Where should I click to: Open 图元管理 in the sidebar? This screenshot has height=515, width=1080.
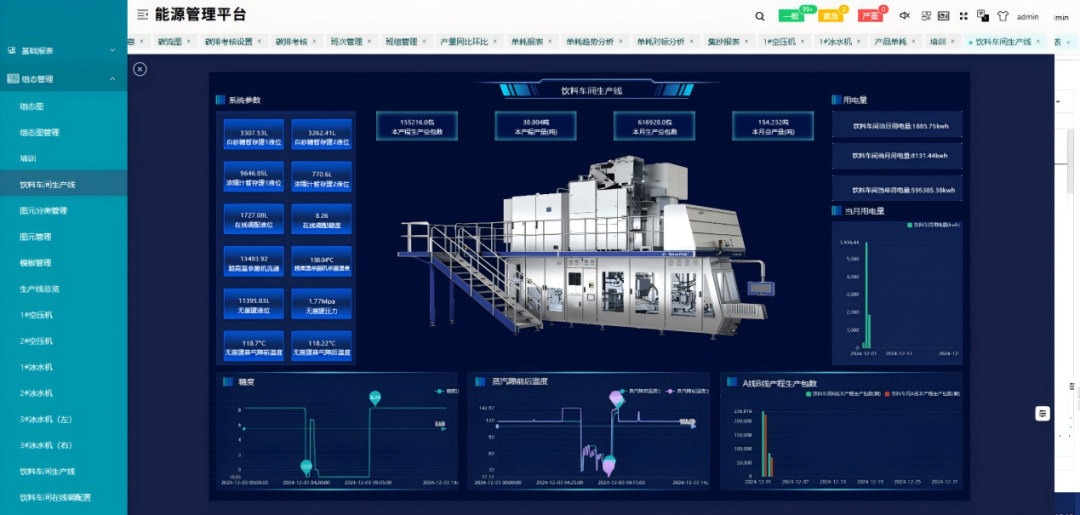pos(36,236)
